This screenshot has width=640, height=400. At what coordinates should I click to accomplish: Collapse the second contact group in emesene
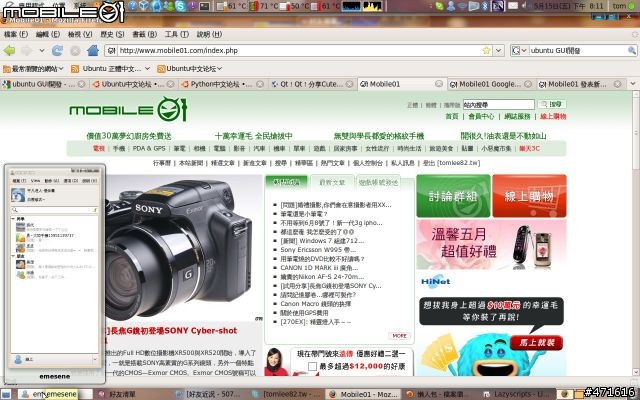tap(13, 256)
